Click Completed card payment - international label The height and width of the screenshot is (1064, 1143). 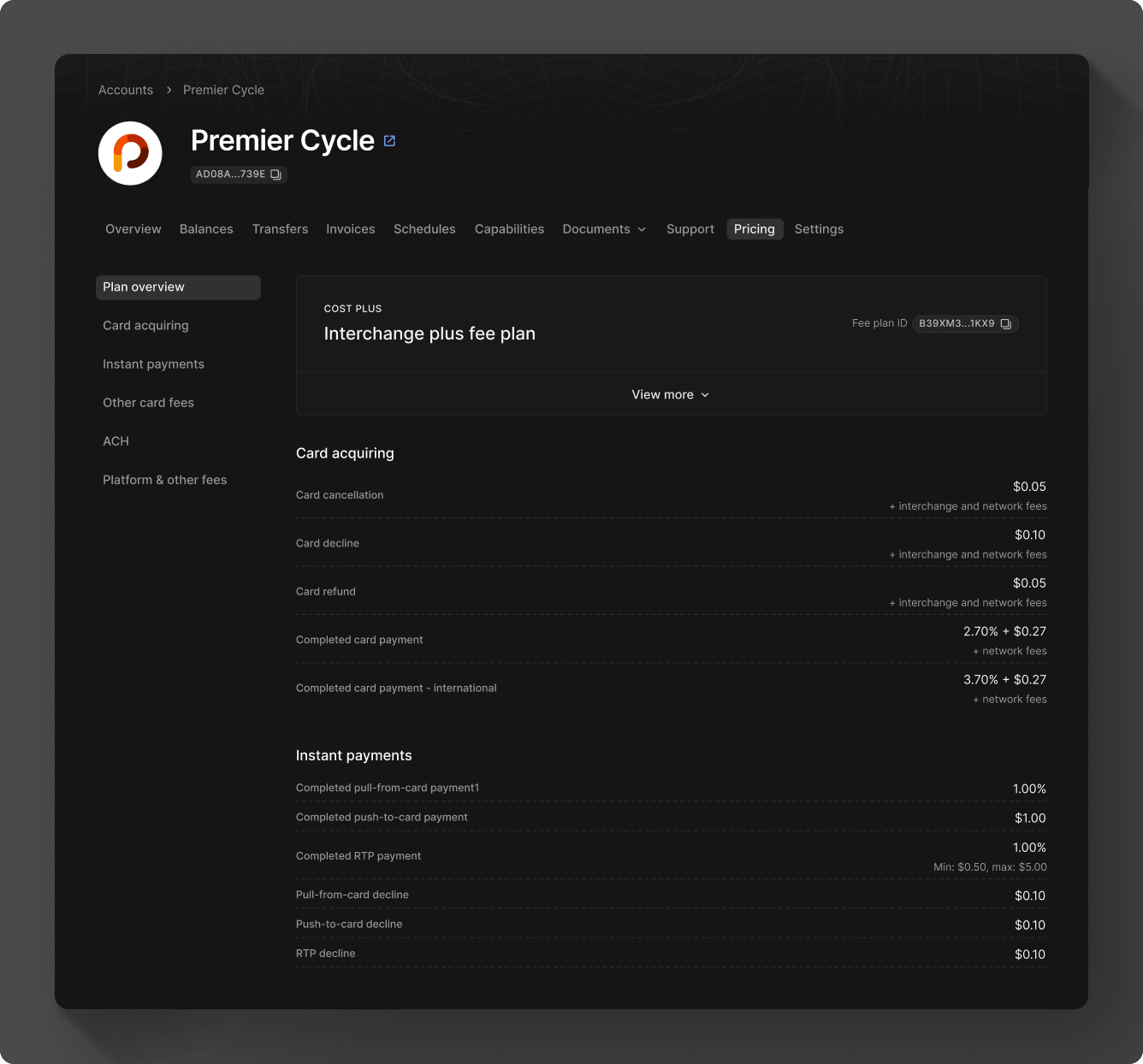pyautogui.click(x=396, y=689)
